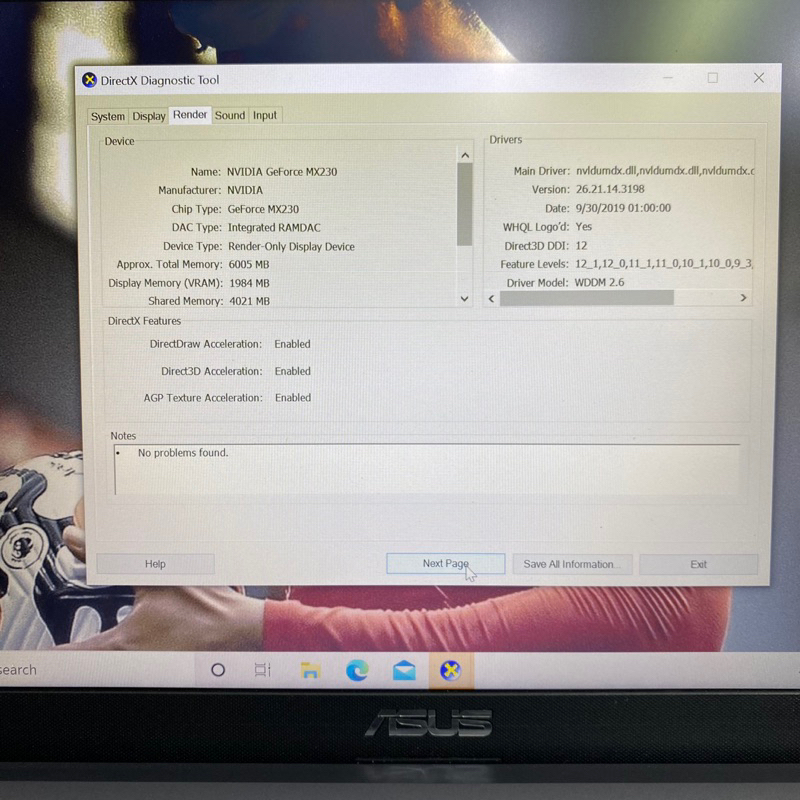The width and height of the screenshot is (800, 800).
Task: Click the Direct3D Acceleration 'Enabled' value
Action: tap(293, 371)
